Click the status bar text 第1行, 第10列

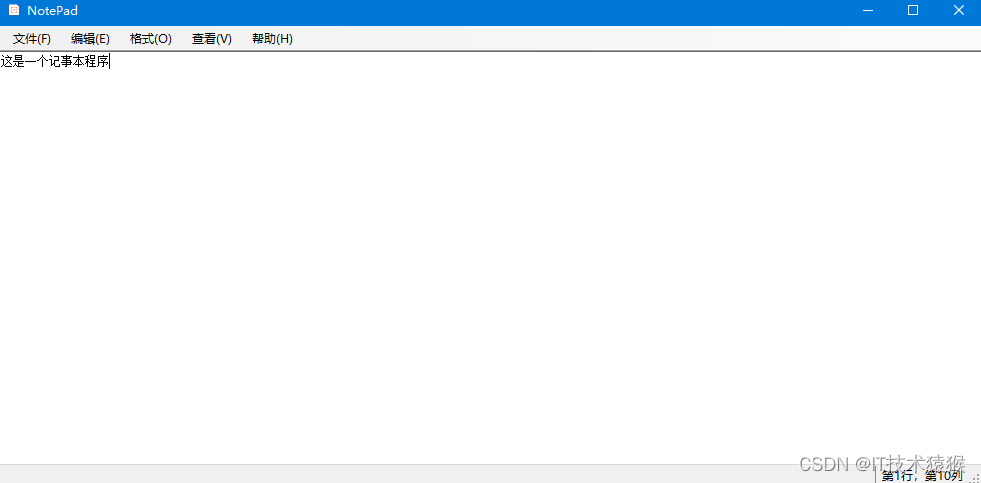[x=922, y=476]
